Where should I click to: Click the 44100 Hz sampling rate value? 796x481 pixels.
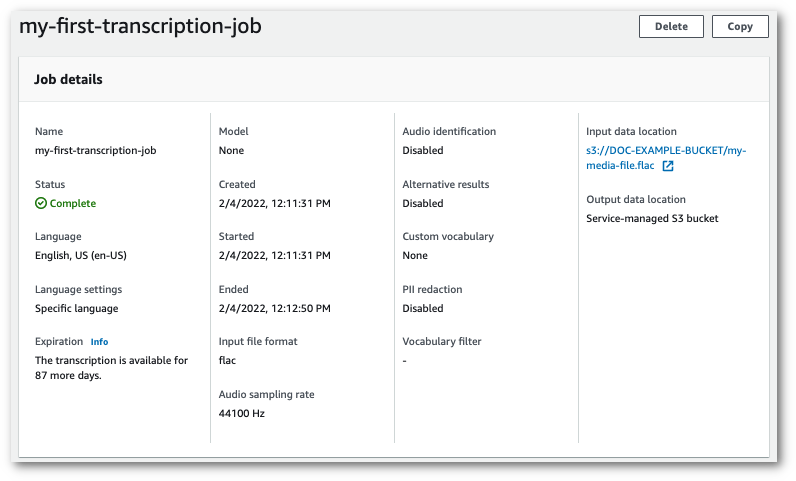[241, 413]
